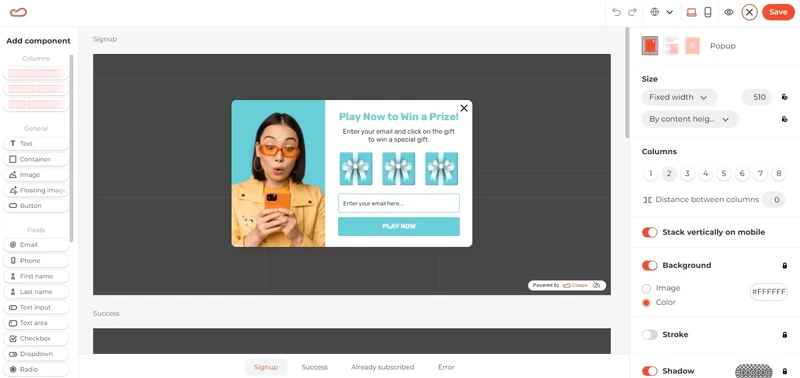Viewport: 800px width, 378px height.
Task: Select single column layout component
Action: pyautogui.click(x=36, y=73)
